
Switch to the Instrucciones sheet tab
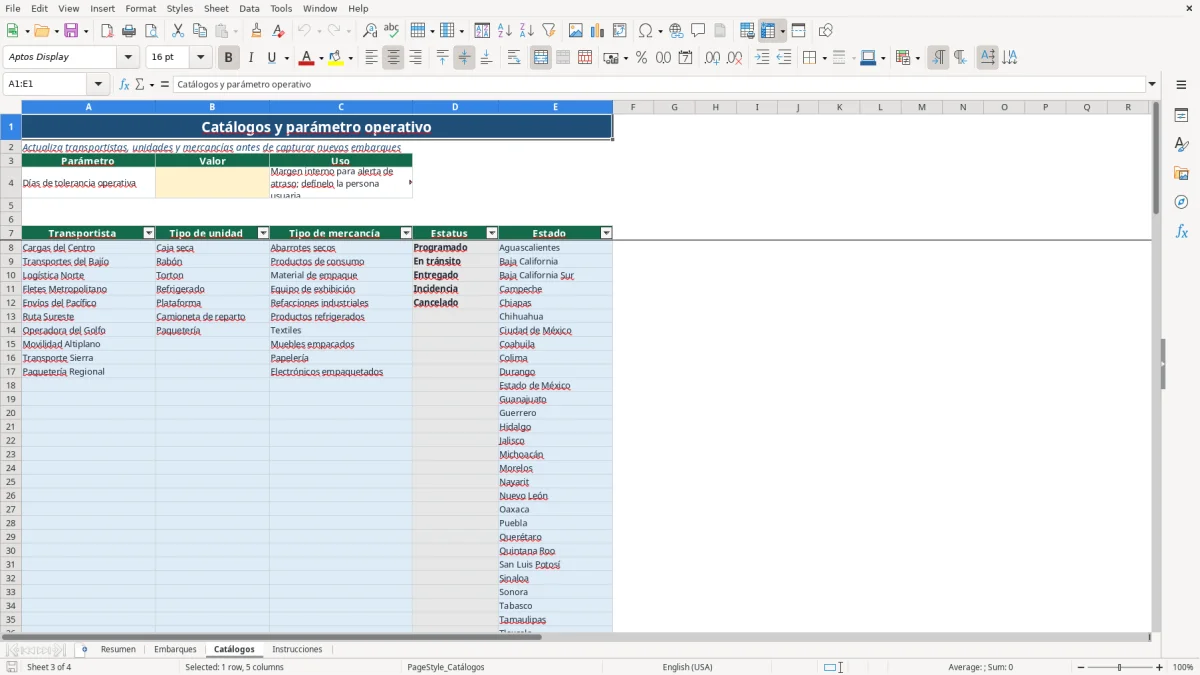tap(297, 650)
